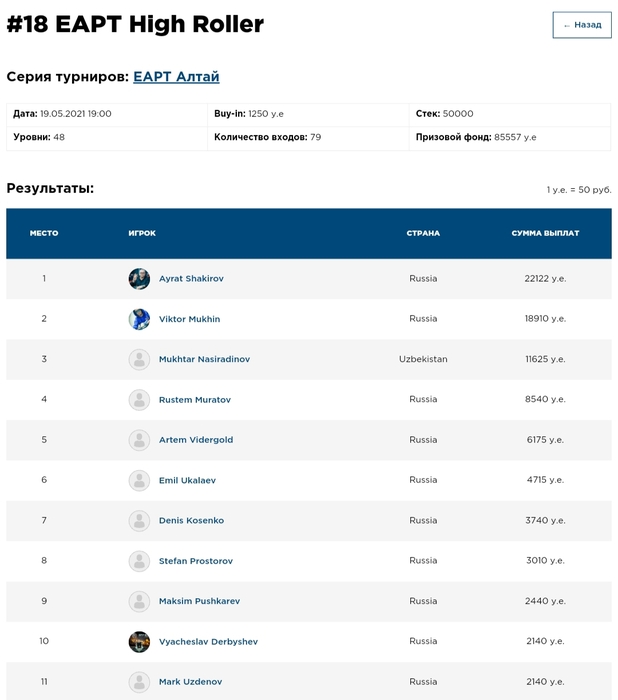Click Denis Kosenko's placeholder avatar

pyautogui.click(x=139, y=520)
